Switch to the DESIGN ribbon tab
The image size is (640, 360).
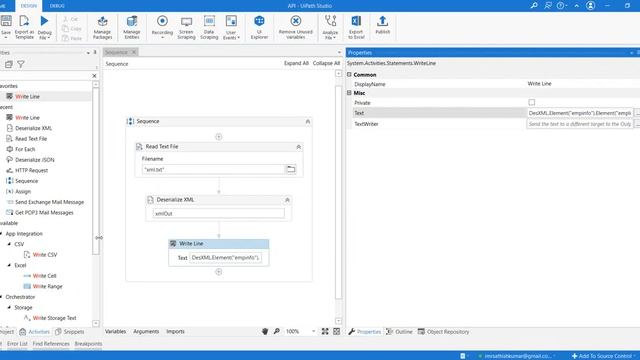(29, 6)
